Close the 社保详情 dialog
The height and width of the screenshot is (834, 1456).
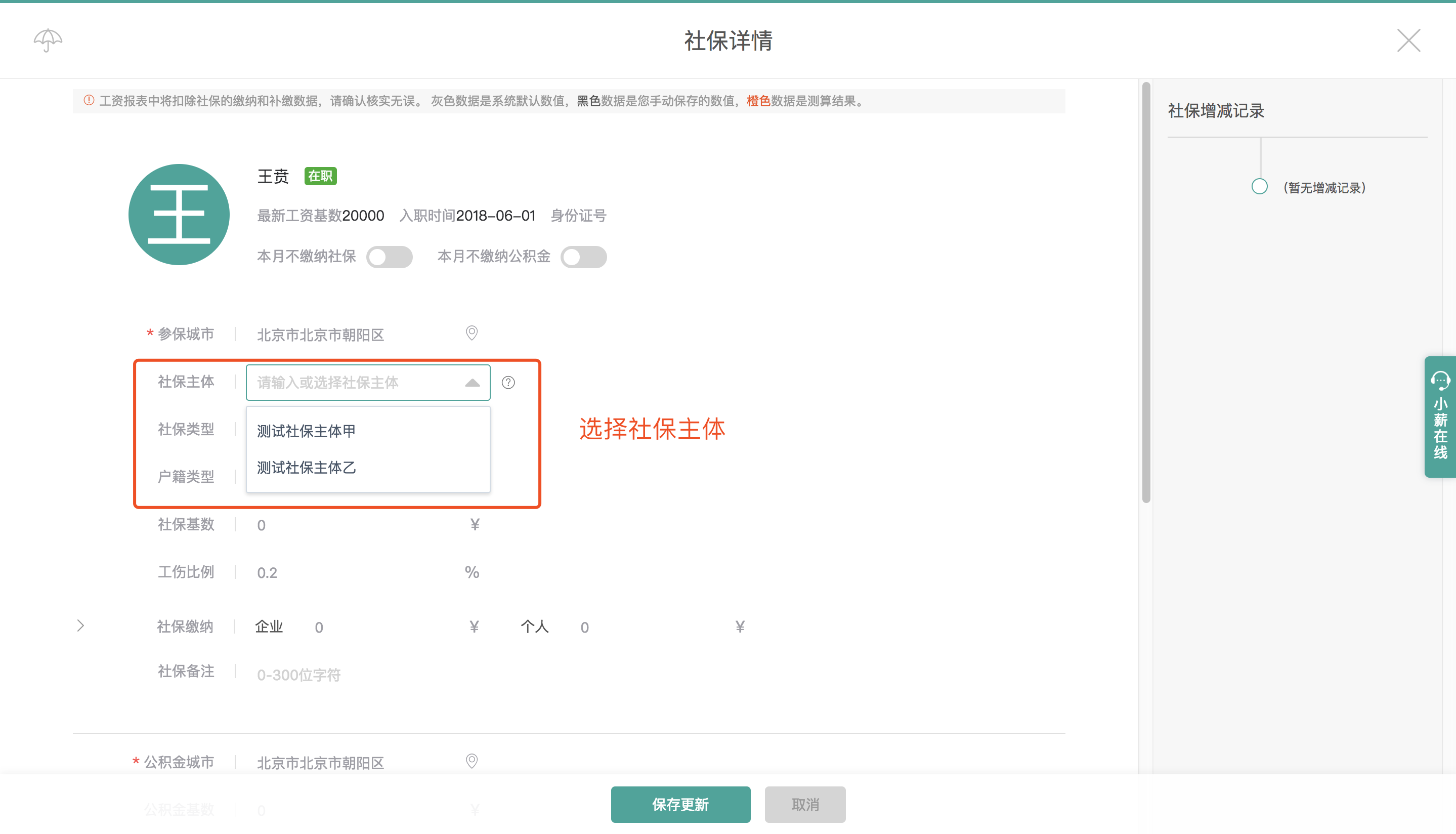pyautogui.click(x=1408, y=40)
